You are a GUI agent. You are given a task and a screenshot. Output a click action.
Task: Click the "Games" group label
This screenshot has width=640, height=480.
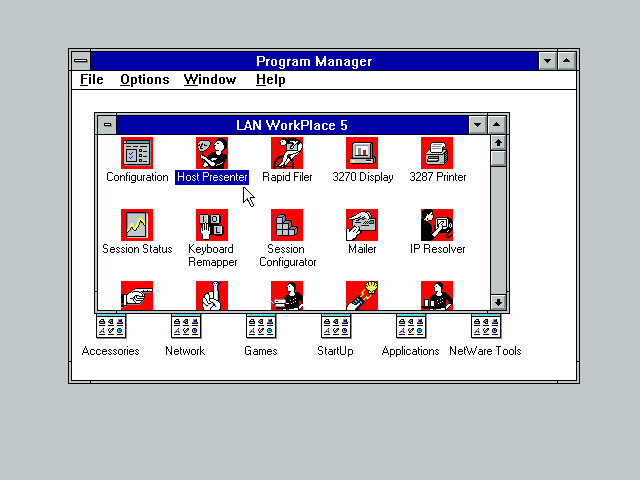[x=261, y=351]
